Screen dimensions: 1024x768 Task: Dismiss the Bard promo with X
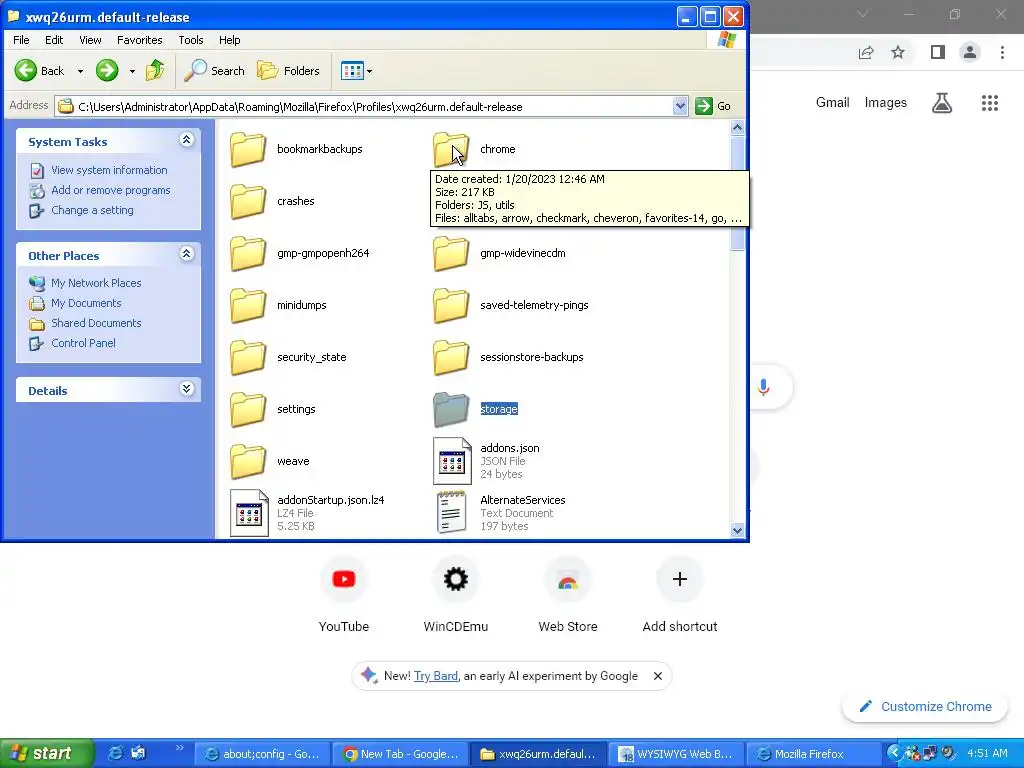coord(658,676)
